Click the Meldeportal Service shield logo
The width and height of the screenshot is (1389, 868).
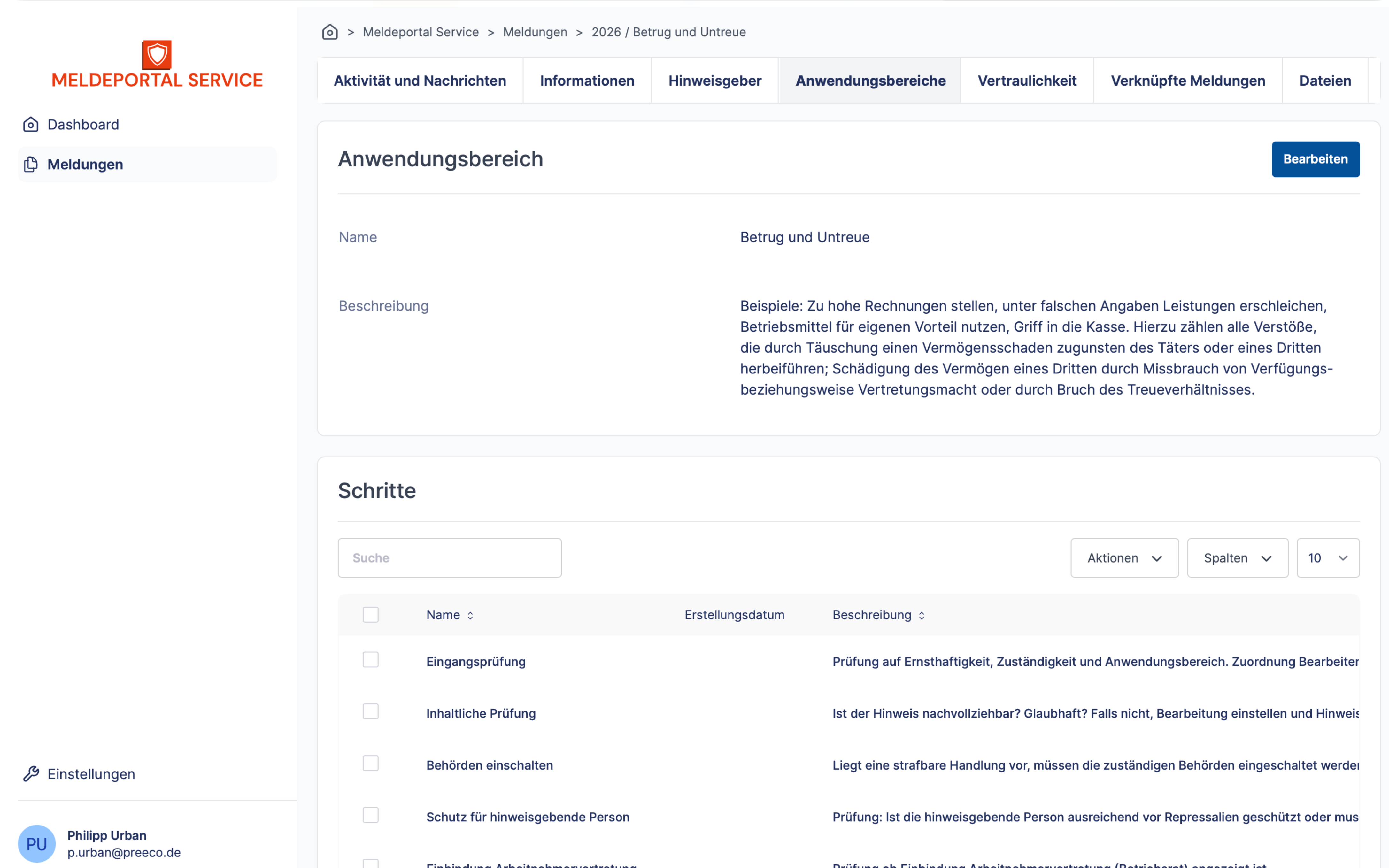click(157, 55)
